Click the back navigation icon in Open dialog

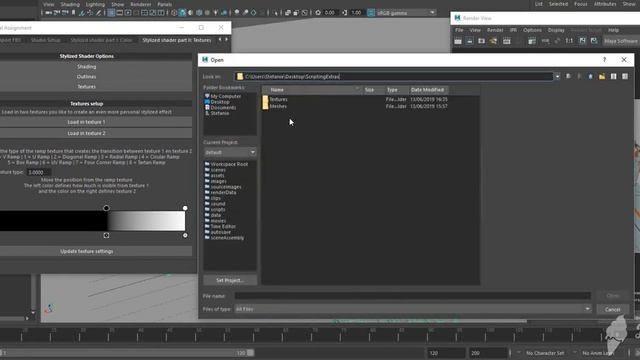coord(568,77)
